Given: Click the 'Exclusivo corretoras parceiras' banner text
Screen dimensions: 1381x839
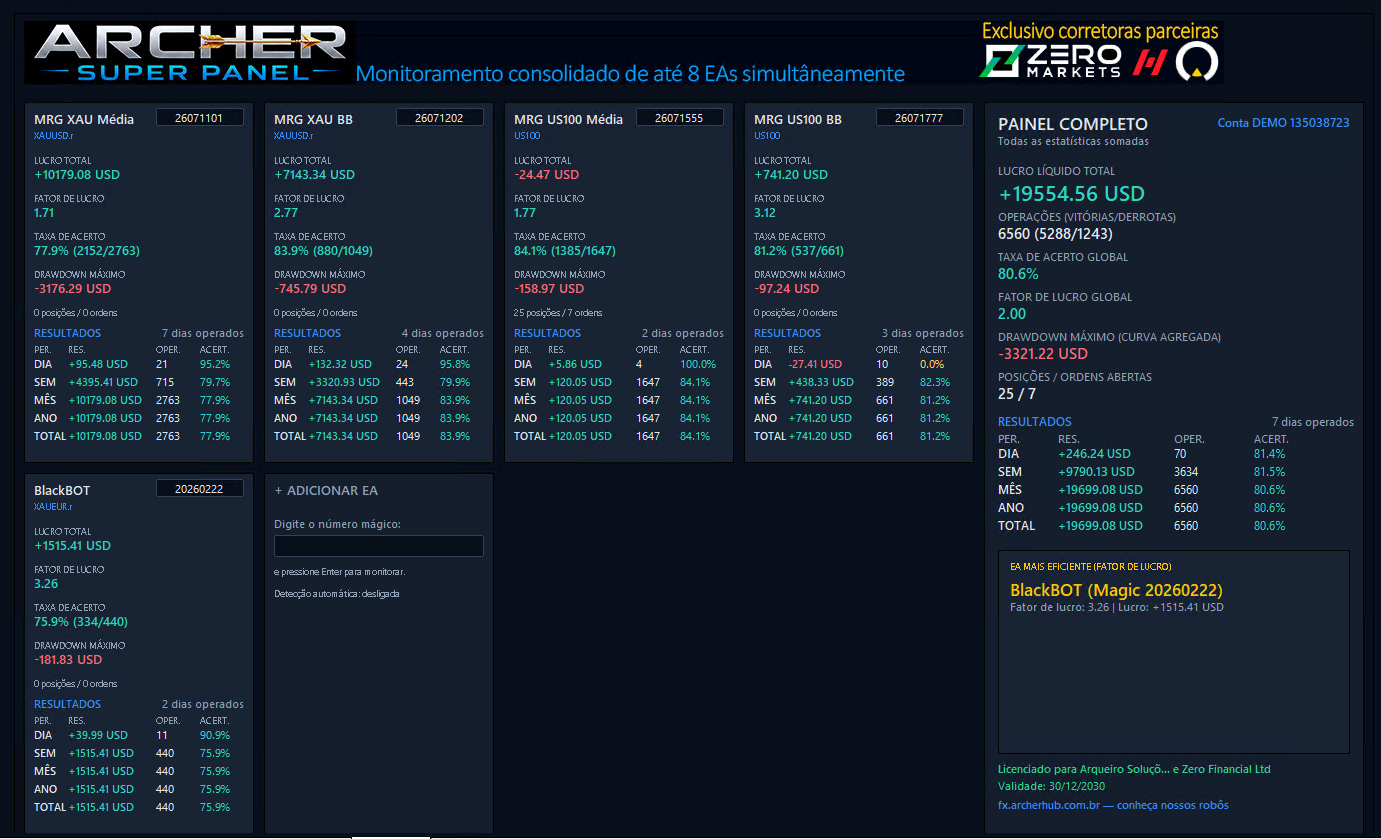Looking at the screenshot, I should tap(1100, 32).
